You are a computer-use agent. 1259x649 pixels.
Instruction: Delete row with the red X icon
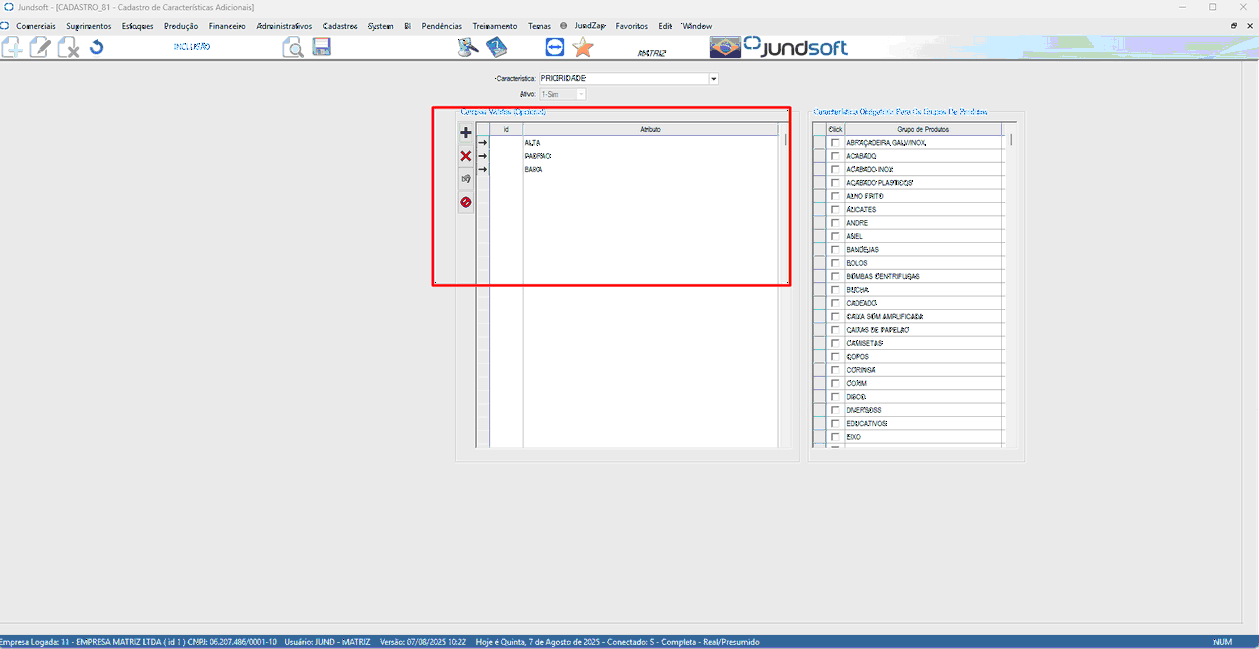coord(465,156)
